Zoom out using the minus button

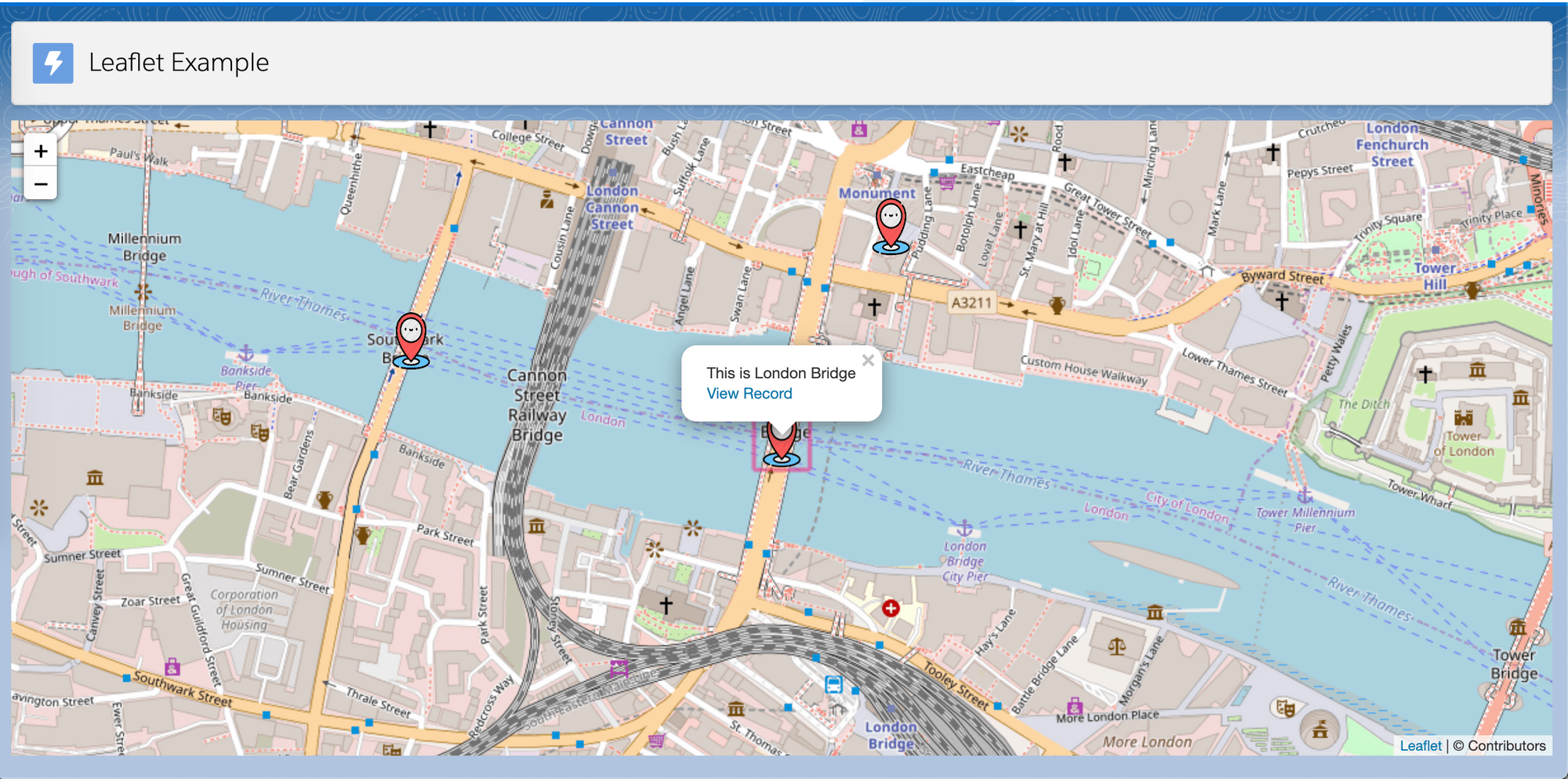tap(41, 184)
